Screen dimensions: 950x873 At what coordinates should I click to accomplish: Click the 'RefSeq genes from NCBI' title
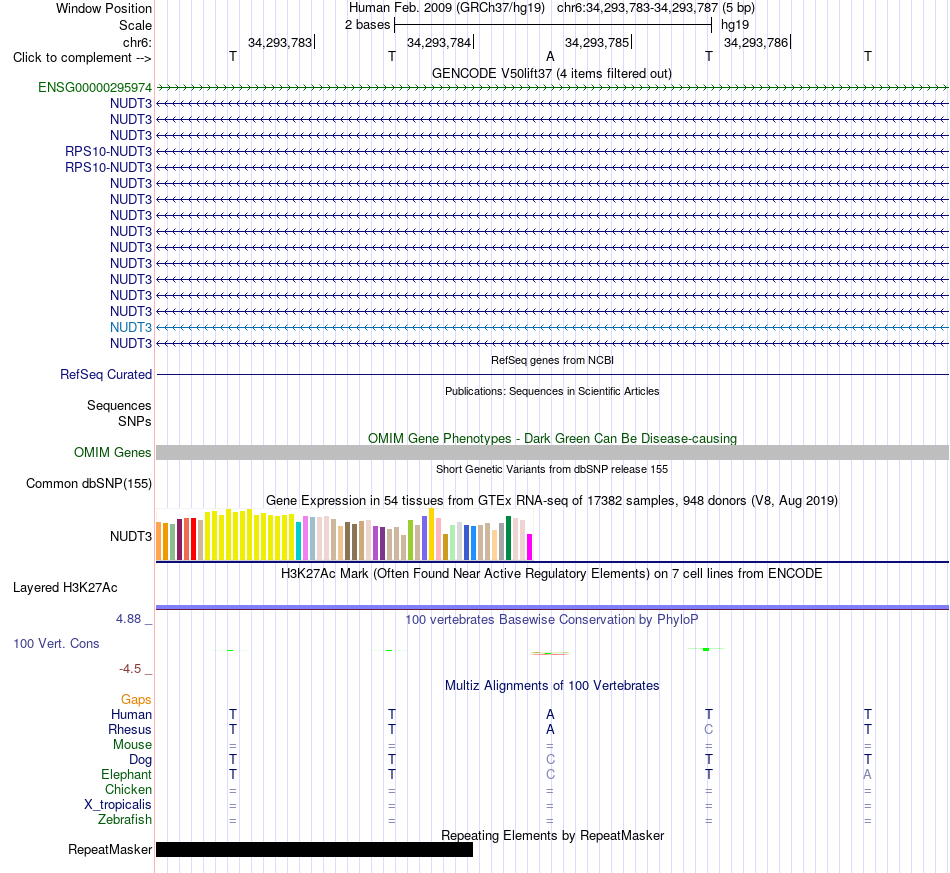pyautogui.click(x=552, y=360)
